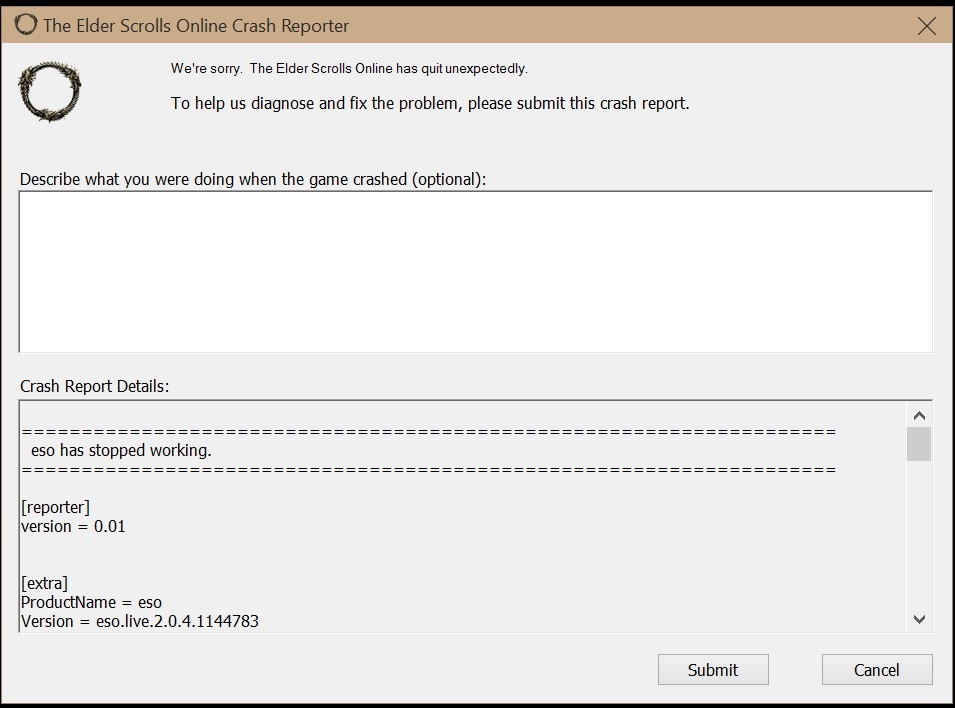Click the empty scrollbar track below the thumb
This screenshot has height=708, width=955.
tap(919, 534)
